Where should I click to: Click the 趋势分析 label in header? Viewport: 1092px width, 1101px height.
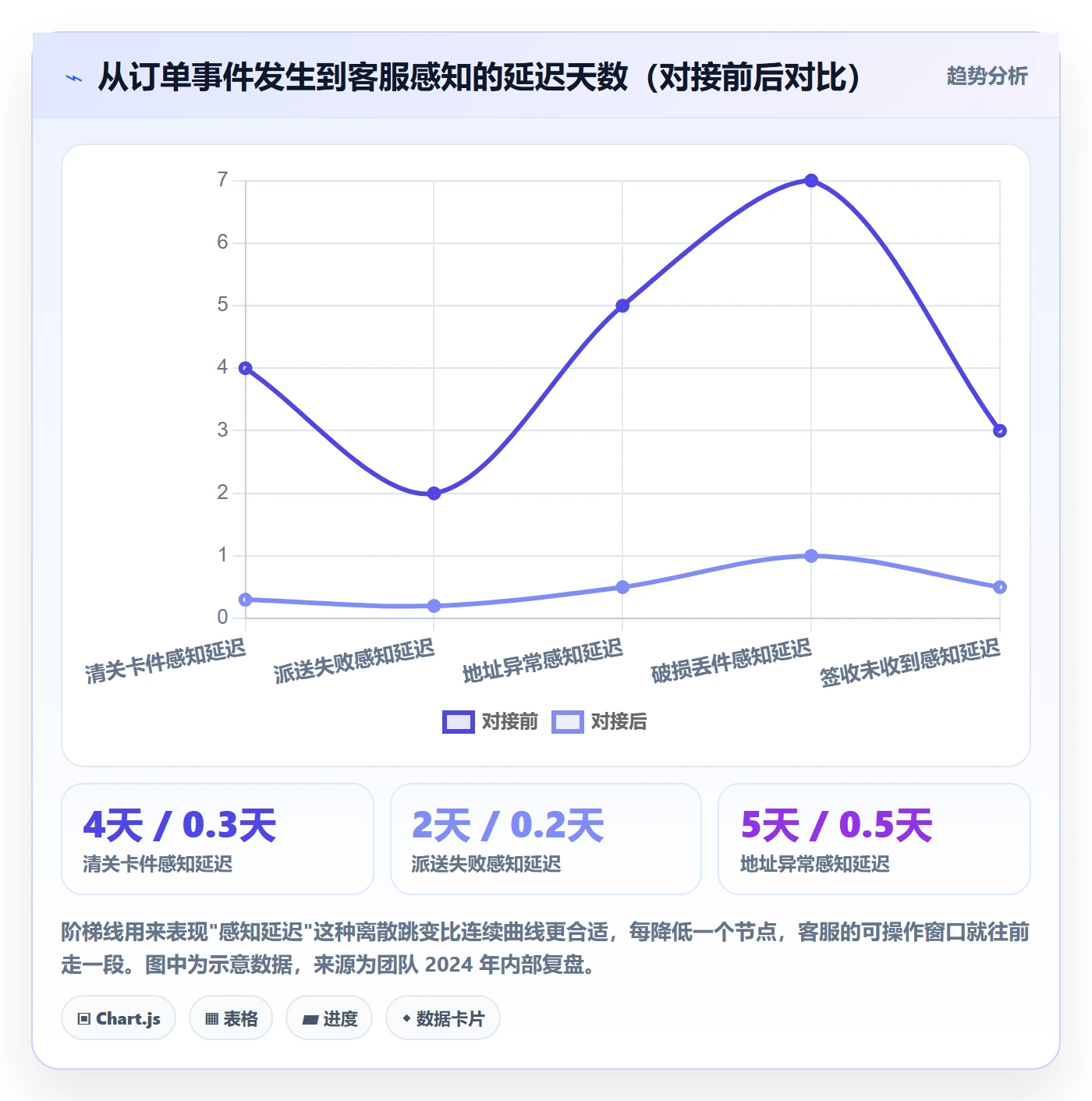tap(987, 76)
